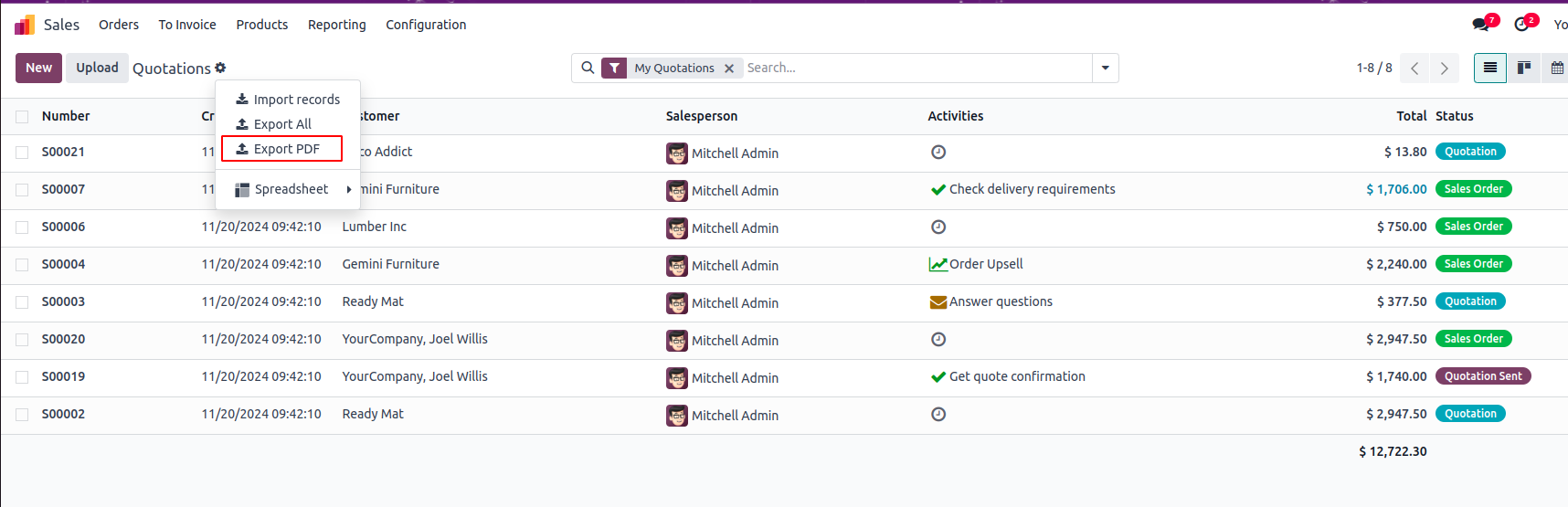
Task: Open the messages conversation icon
Action: [x=1481, y=25]
